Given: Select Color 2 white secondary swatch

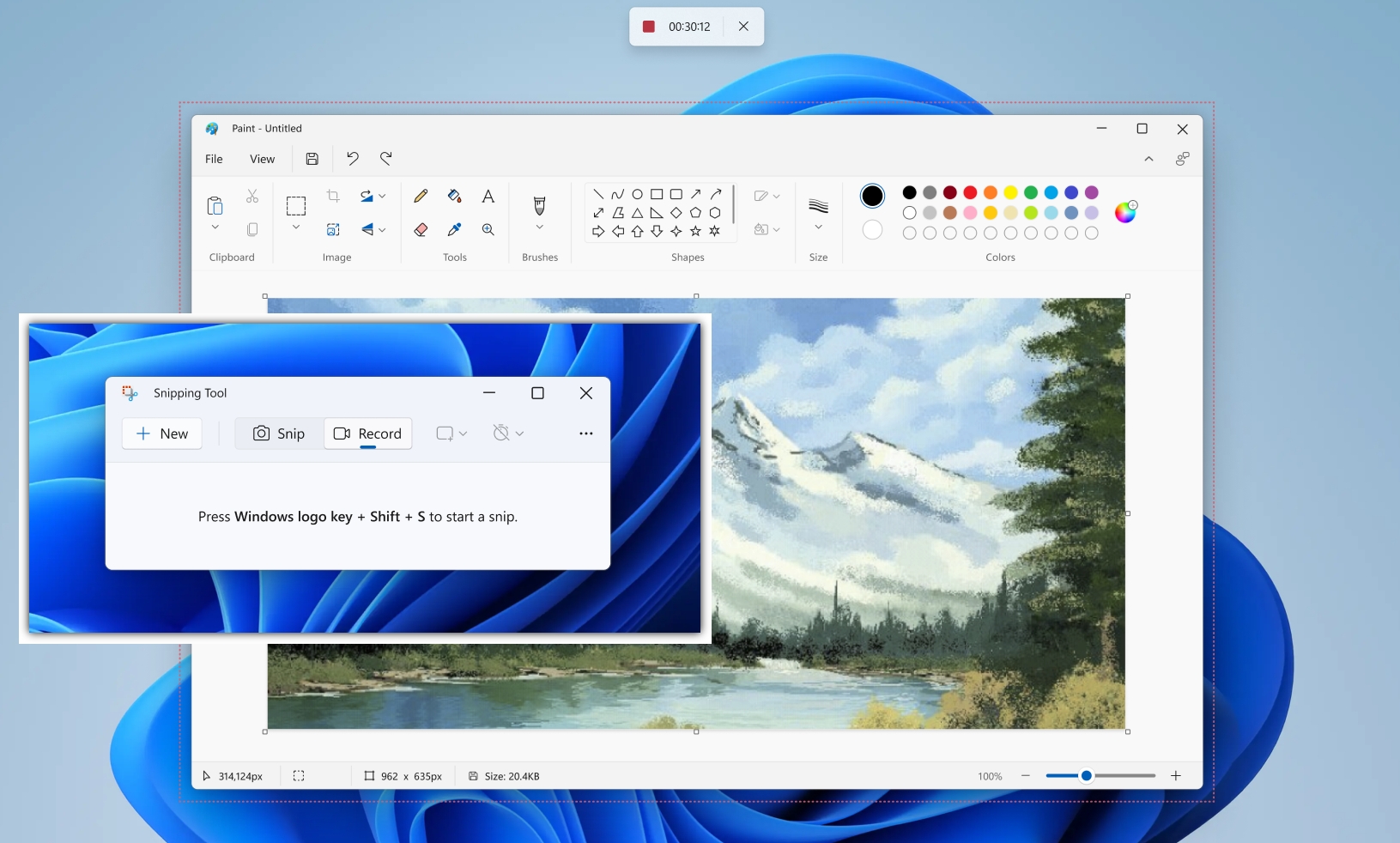Looking at the screenshot, I should click(872, 230).
